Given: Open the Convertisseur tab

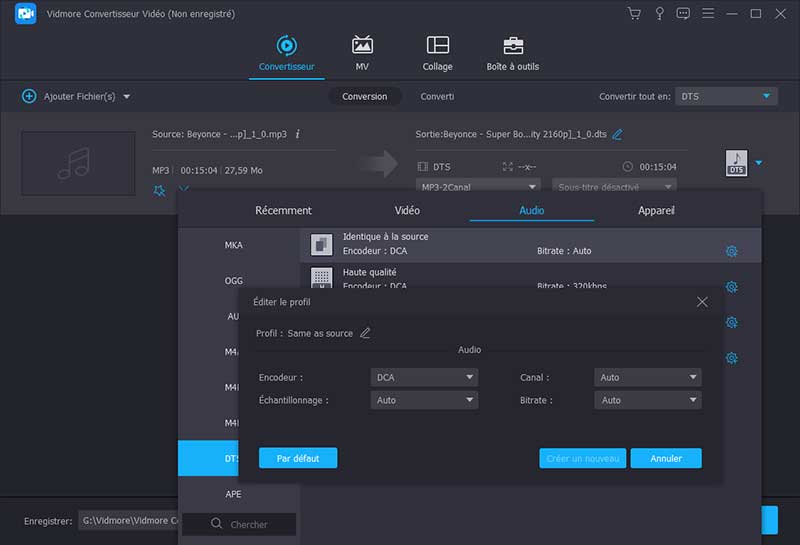Looking at the screenshot, I should coord(286,54).
